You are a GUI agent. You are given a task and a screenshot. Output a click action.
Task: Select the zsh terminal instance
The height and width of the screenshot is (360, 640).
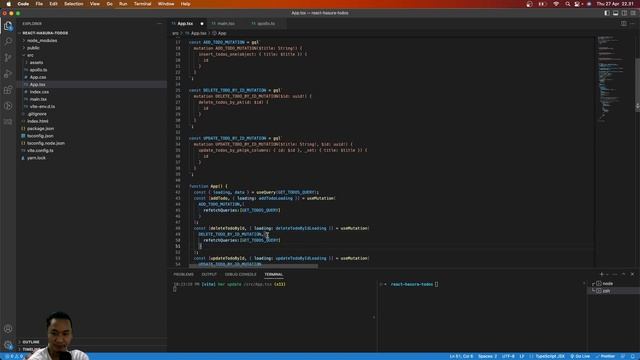tap(614, 291)
